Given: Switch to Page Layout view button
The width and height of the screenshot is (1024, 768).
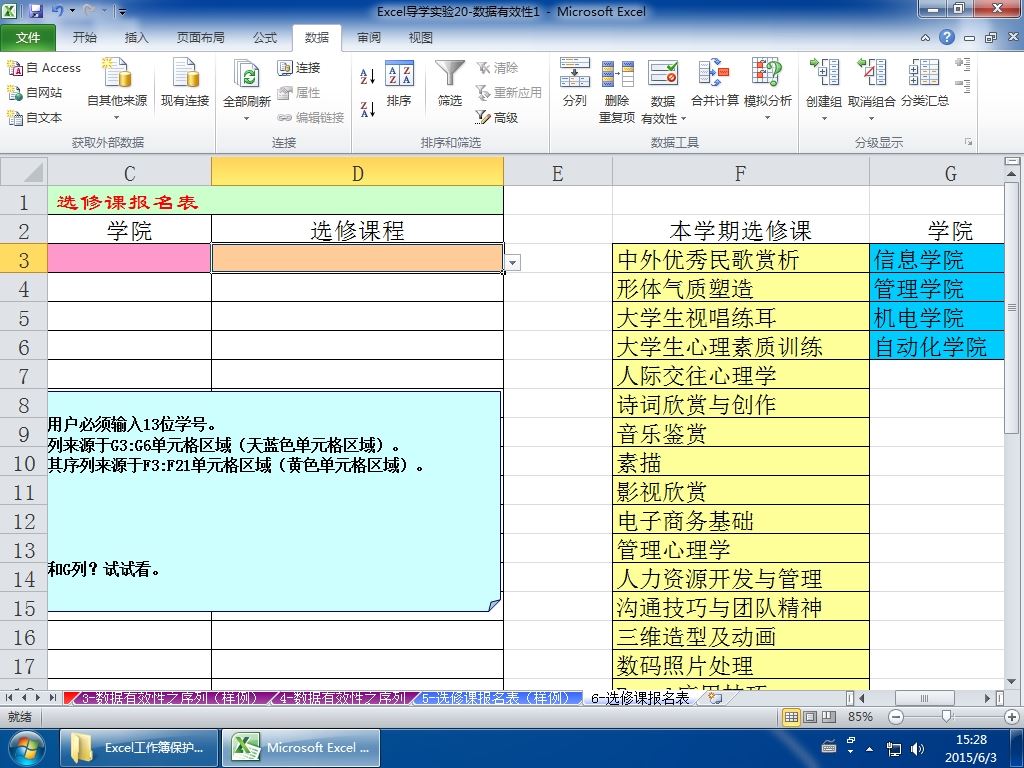Looking at the screenshot, I should tap(810, 717).
